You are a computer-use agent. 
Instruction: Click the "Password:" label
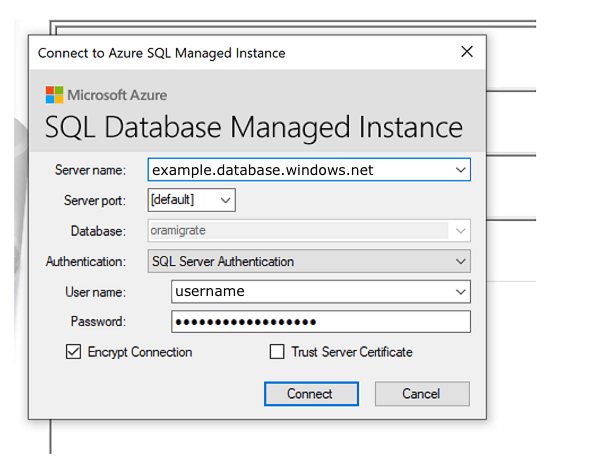pos(98,322)
